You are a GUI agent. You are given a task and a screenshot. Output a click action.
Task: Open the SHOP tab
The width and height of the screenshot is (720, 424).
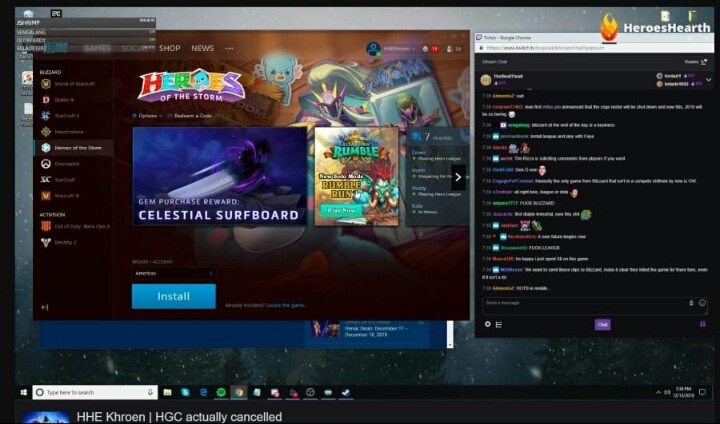click(x=169, y=48)
